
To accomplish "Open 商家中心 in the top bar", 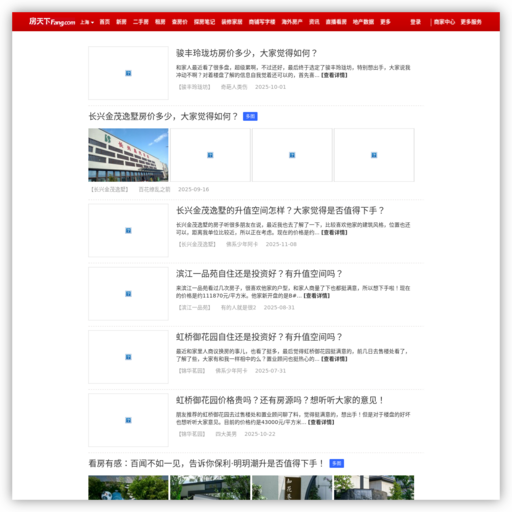I will pos(444,22).
